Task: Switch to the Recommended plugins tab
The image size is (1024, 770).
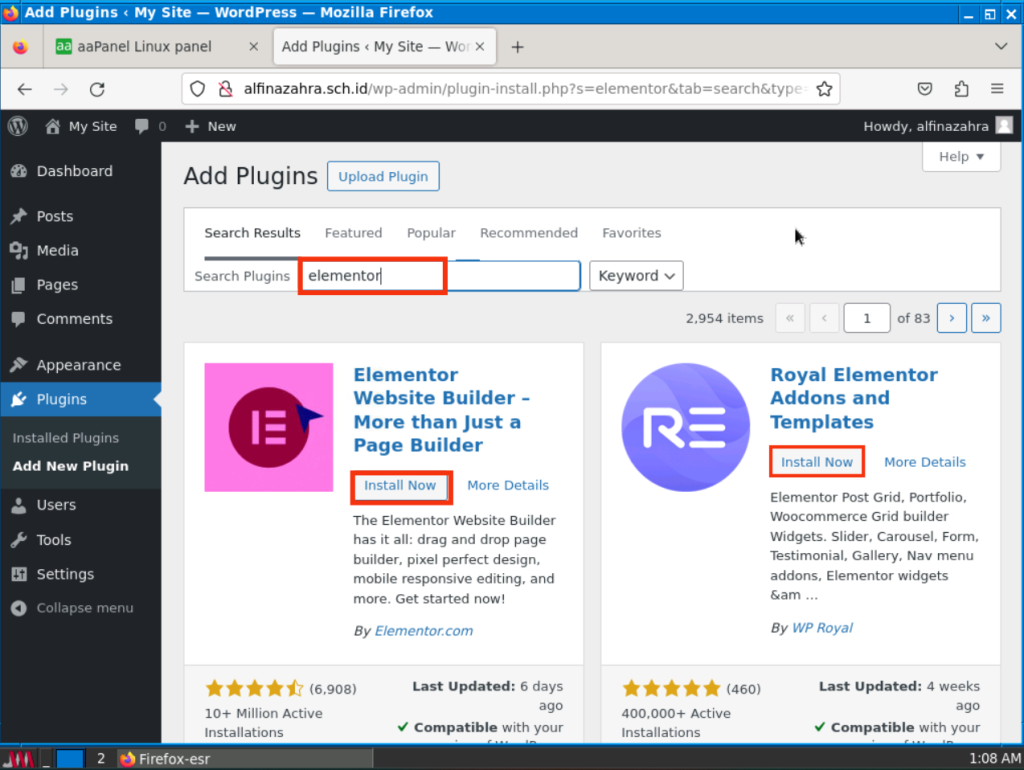Action: click(x=528, y=233)
